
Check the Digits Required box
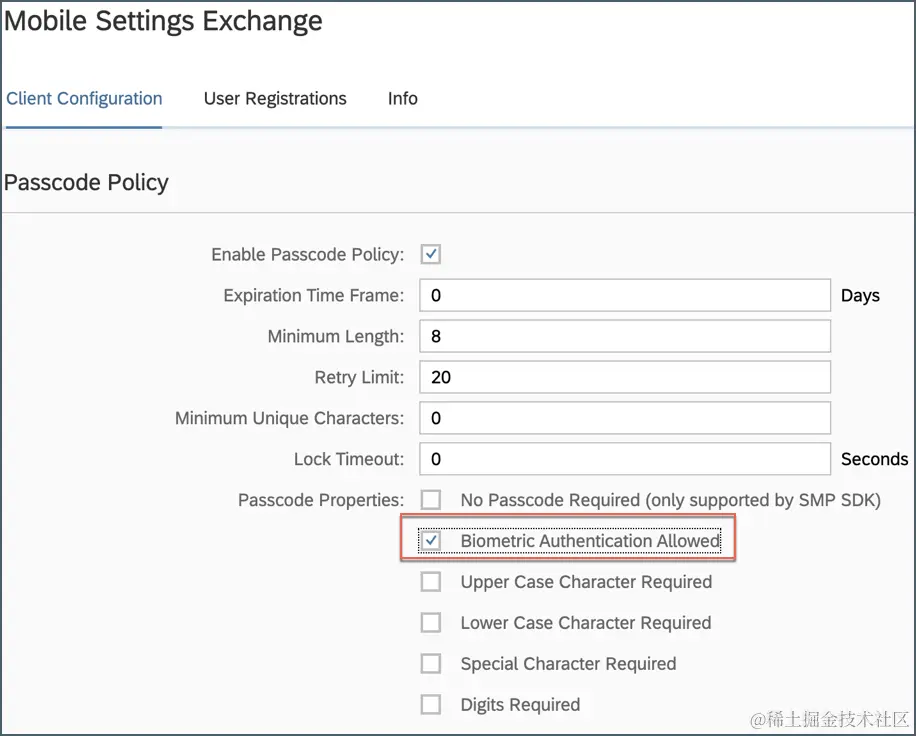(431, 705)
